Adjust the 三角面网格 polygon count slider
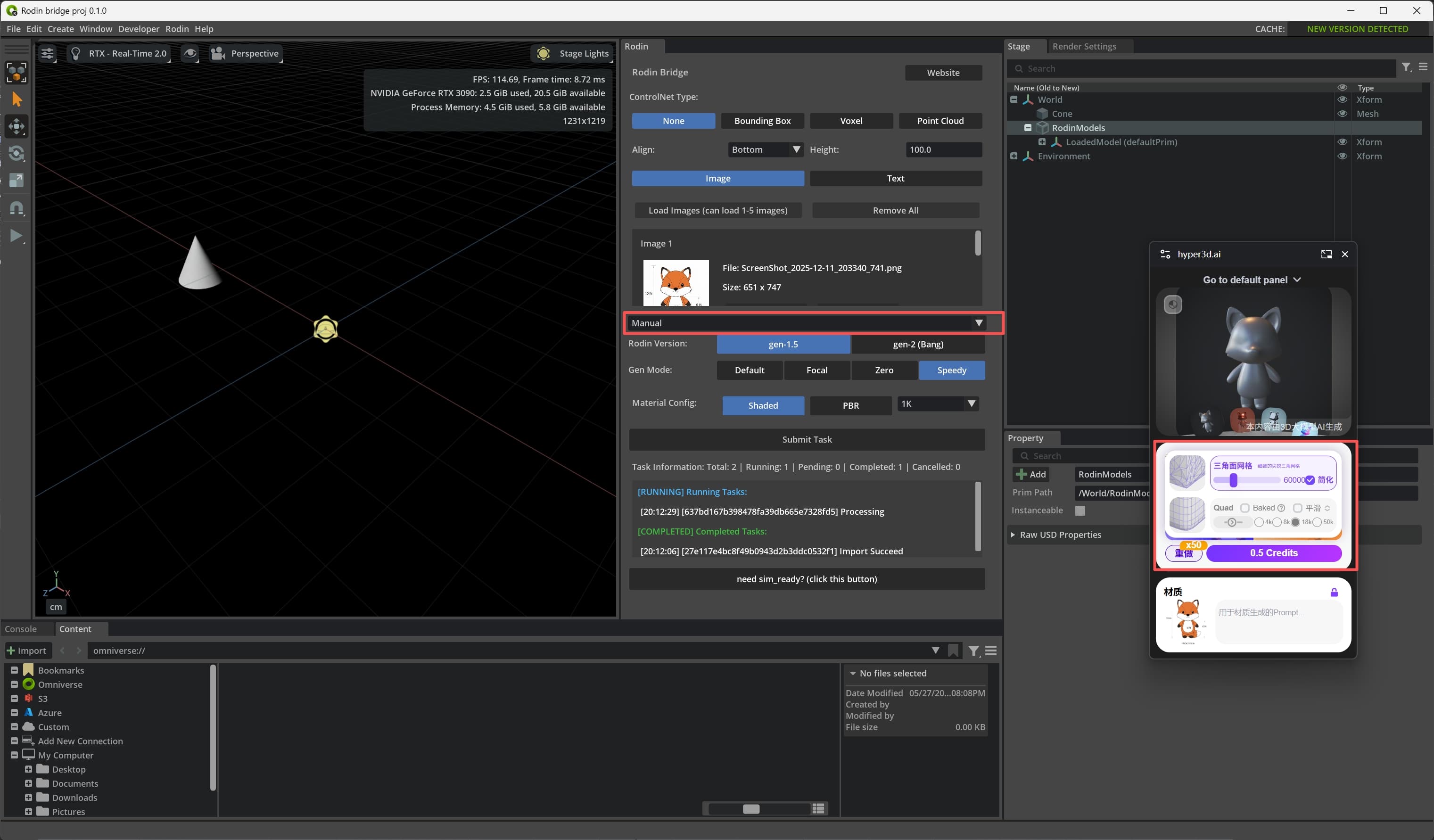The height and width of the screenshot is (840, 1434). tap(1233, 480)
